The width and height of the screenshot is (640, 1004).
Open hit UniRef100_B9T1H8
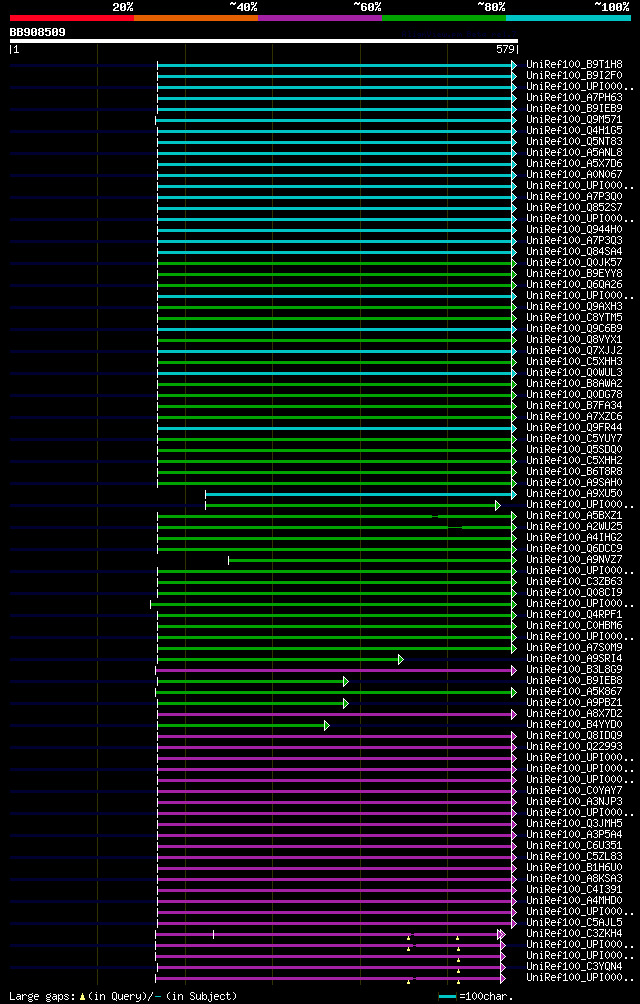(x=574, y=64)
